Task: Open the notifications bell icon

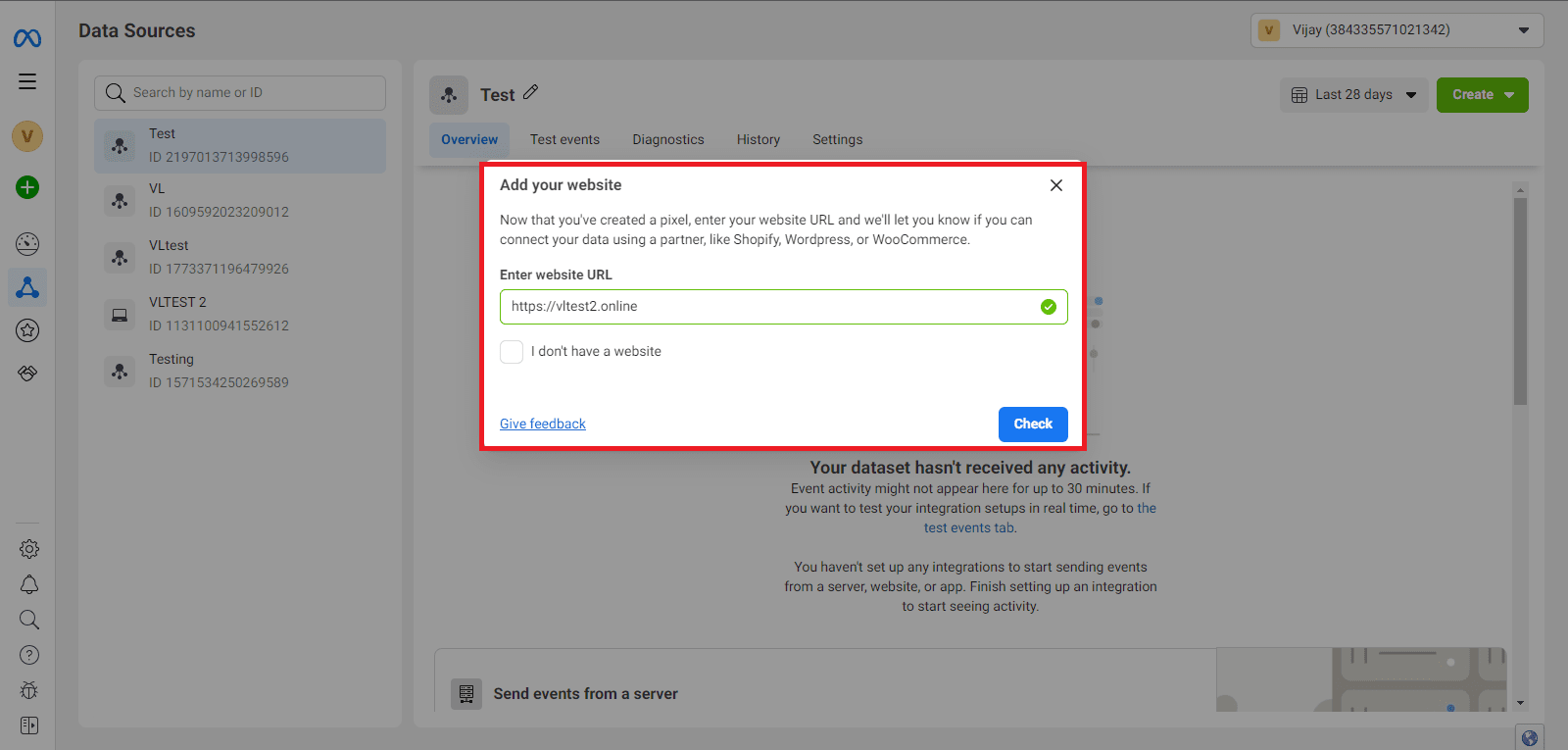Action: pos(29,585)
